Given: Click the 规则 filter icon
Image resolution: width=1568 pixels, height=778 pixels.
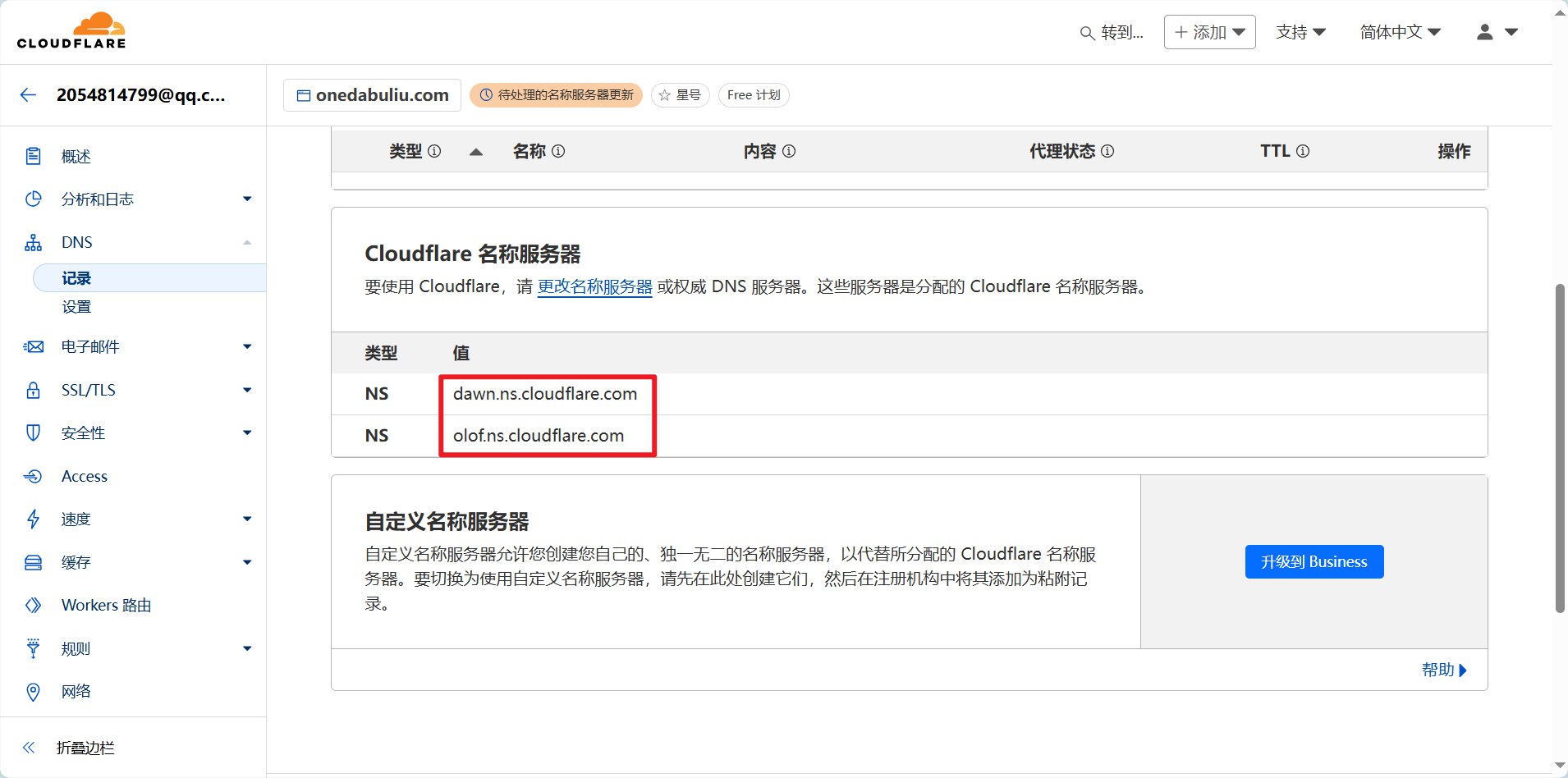Looking at the screenshot, I should point(33,648).
